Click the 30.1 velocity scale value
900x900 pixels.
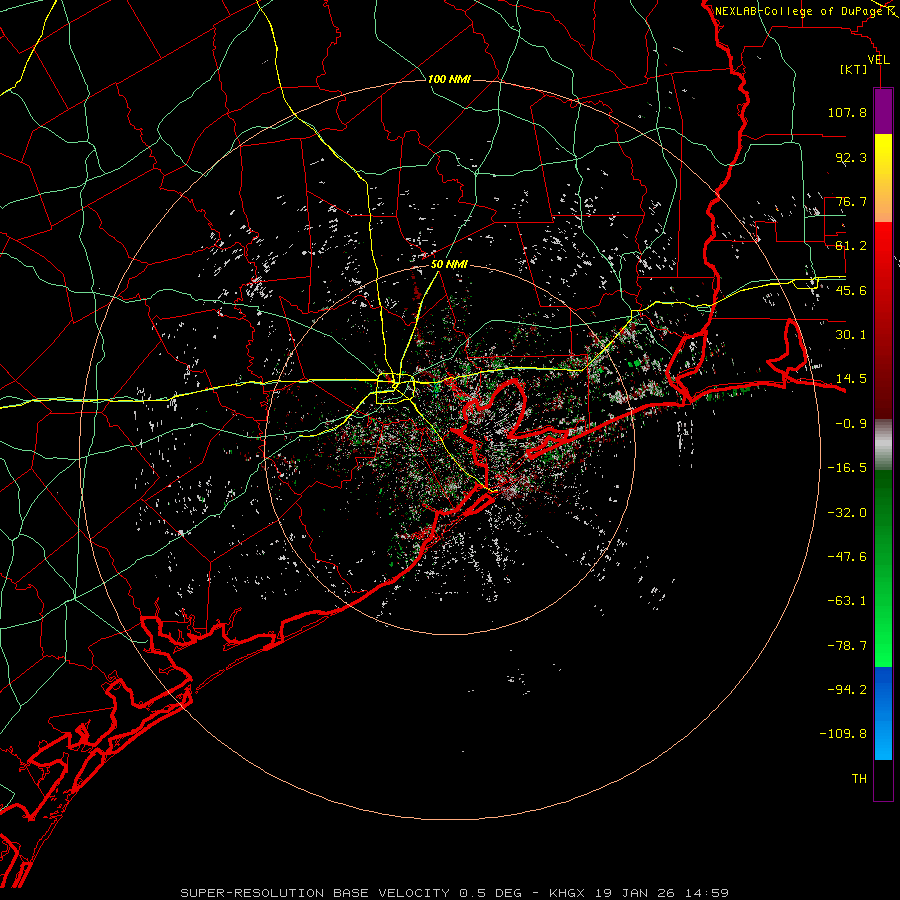coord(851,335)
